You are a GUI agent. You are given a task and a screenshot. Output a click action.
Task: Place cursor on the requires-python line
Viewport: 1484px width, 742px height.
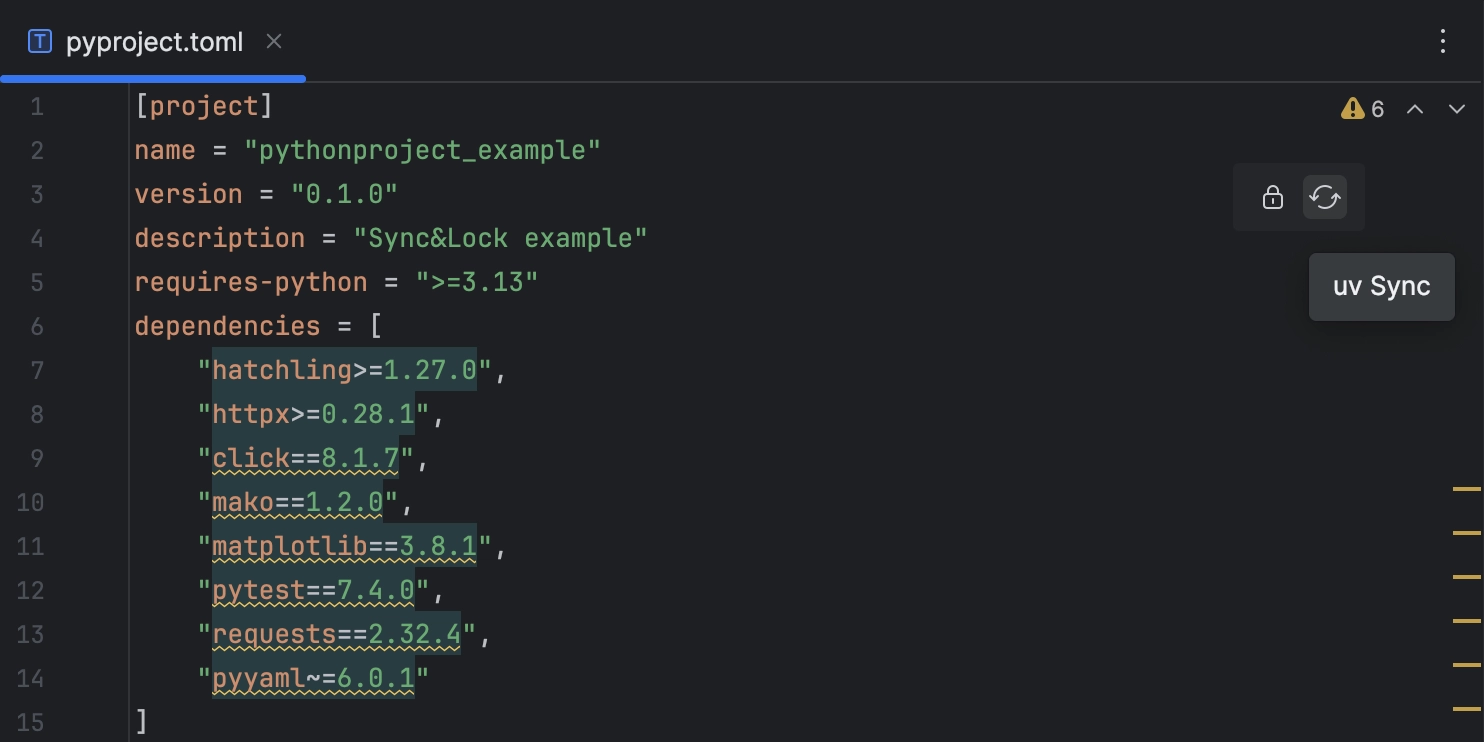[335, 282]
